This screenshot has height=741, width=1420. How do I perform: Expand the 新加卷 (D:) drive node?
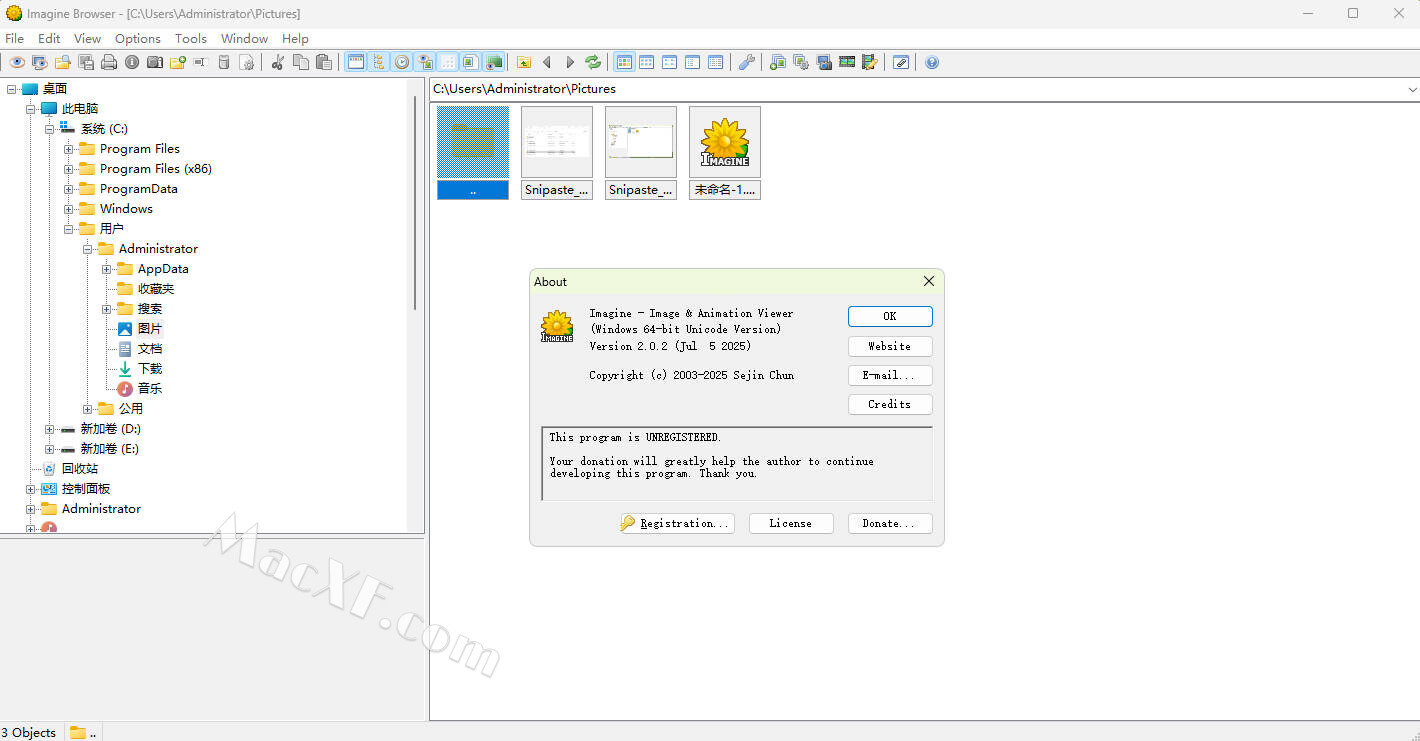50,429
